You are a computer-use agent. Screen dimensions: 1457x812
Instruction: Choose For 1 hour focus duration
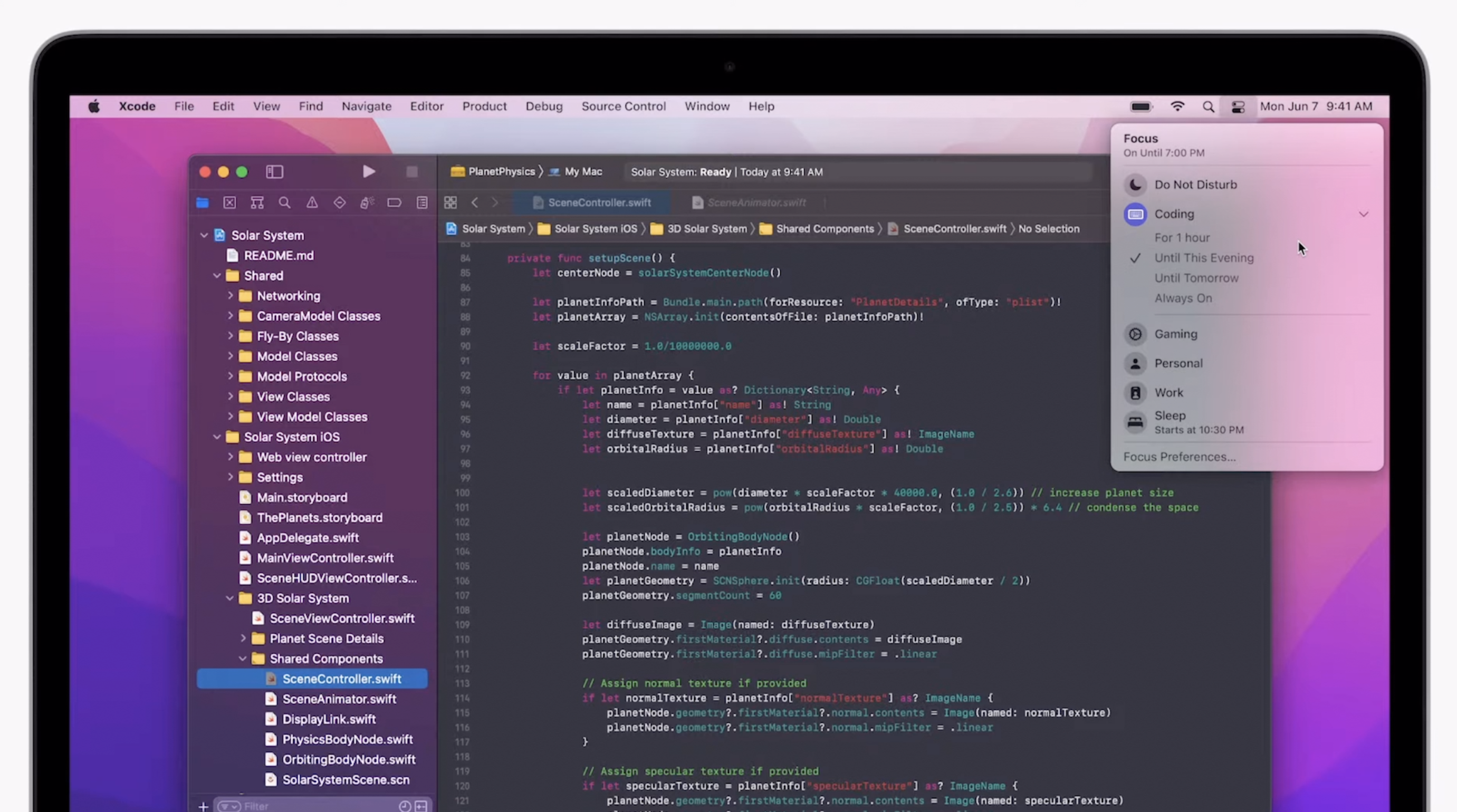point(1182,238)
